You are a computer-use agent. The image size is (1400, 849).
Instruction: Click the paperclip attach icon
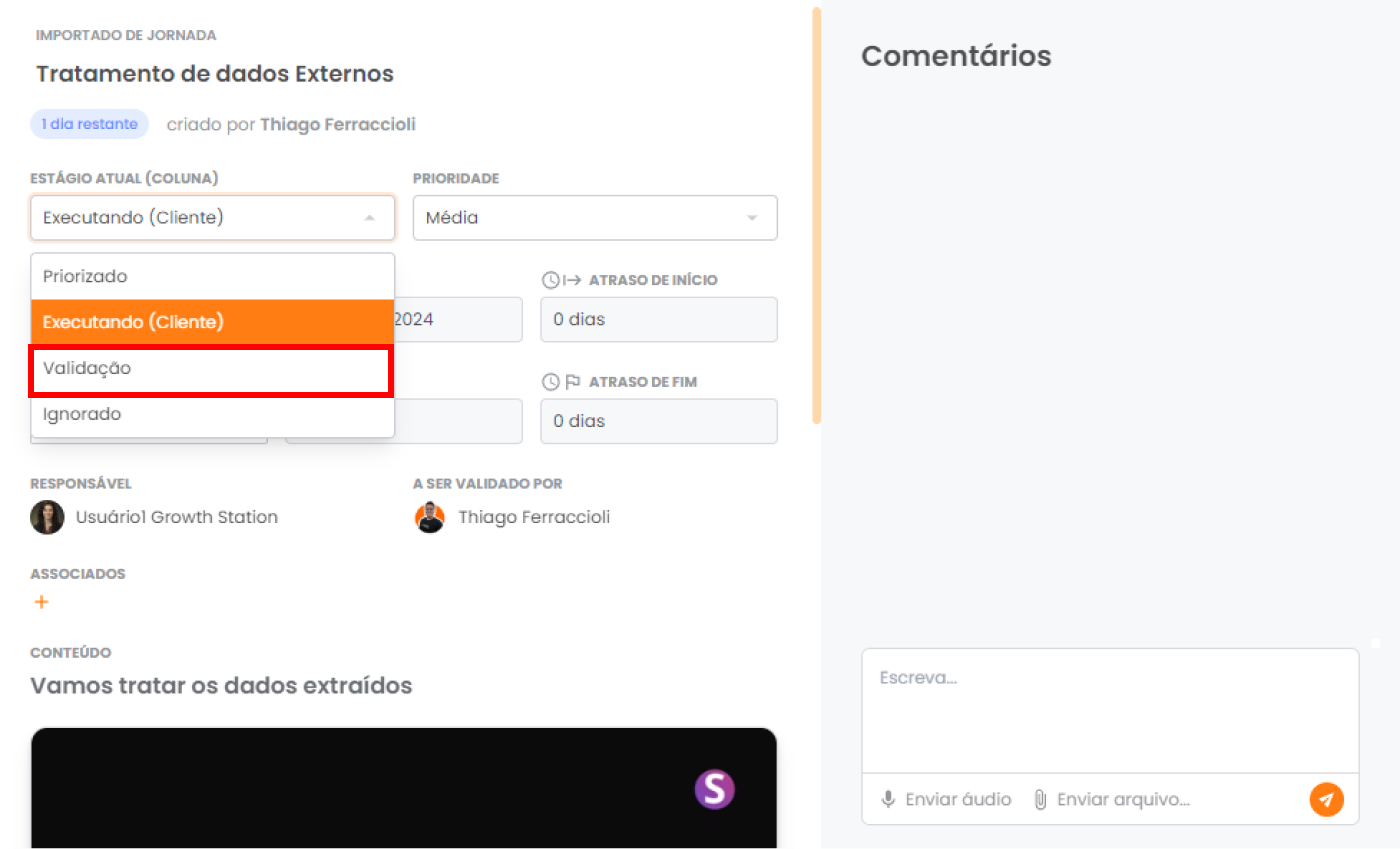click(x=1040, y=800)
